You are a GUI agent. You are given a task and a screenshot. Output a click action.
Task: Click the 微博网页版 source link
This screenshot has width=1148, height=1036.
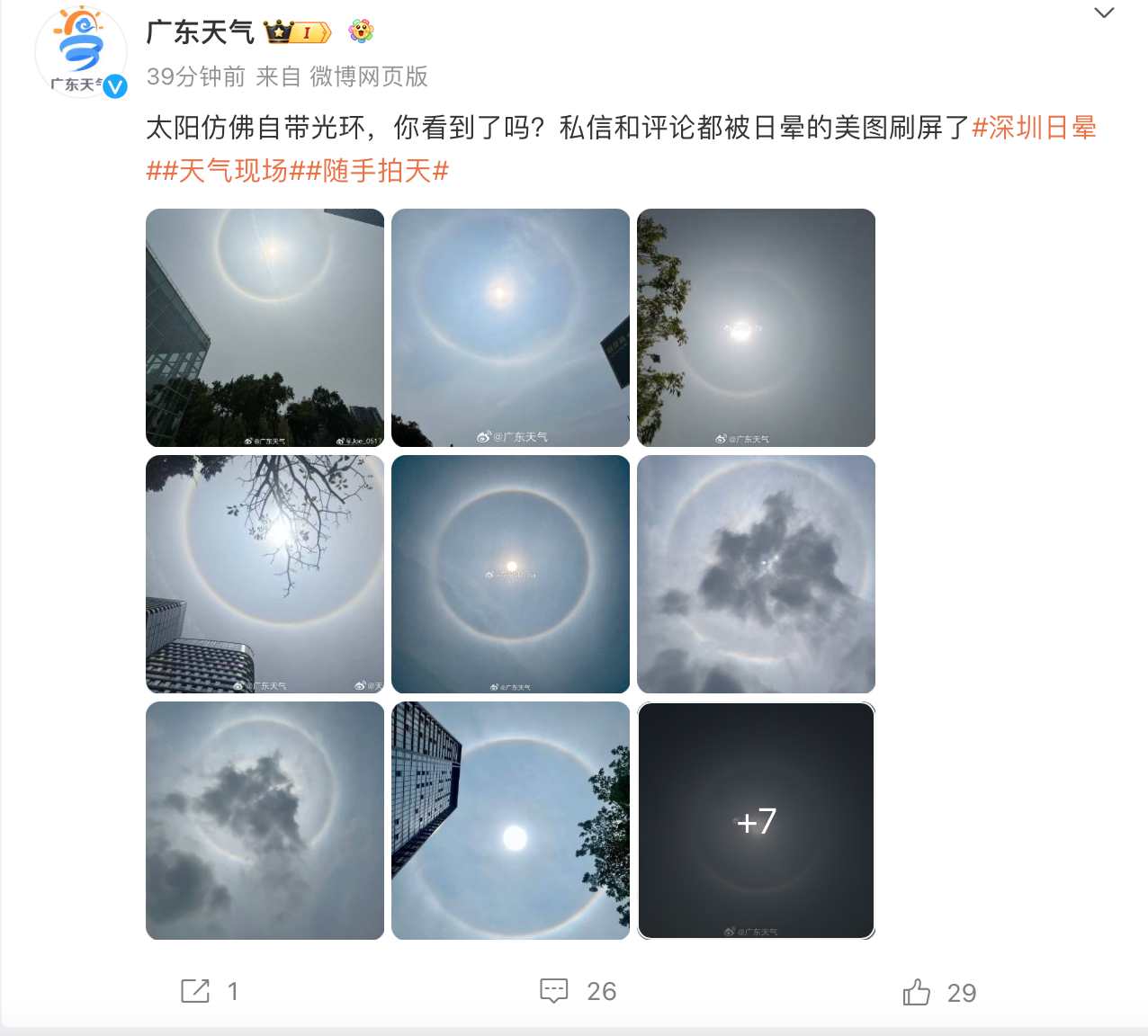click(369, 76)
